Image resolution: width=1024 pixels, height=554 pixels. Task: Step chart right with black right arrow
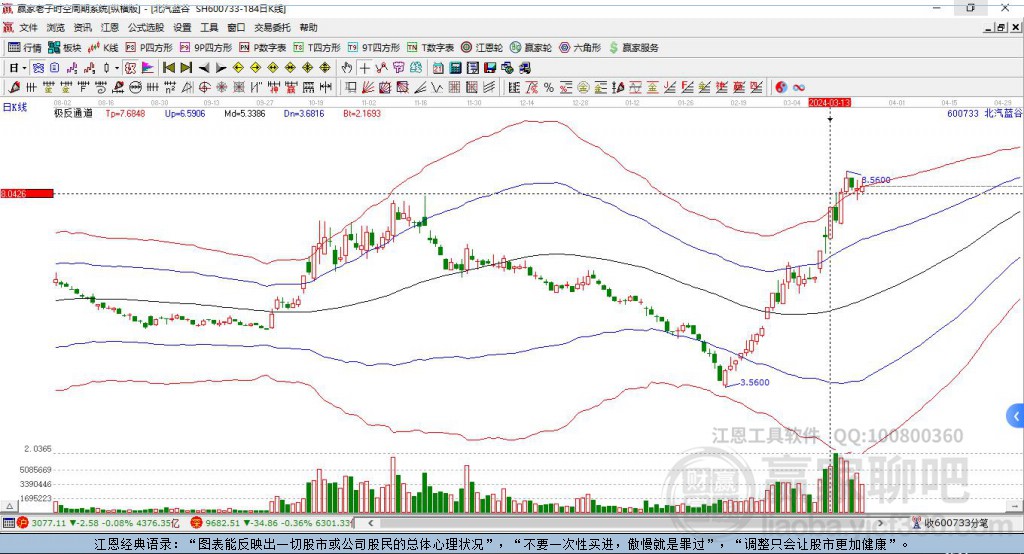point(221,67)
